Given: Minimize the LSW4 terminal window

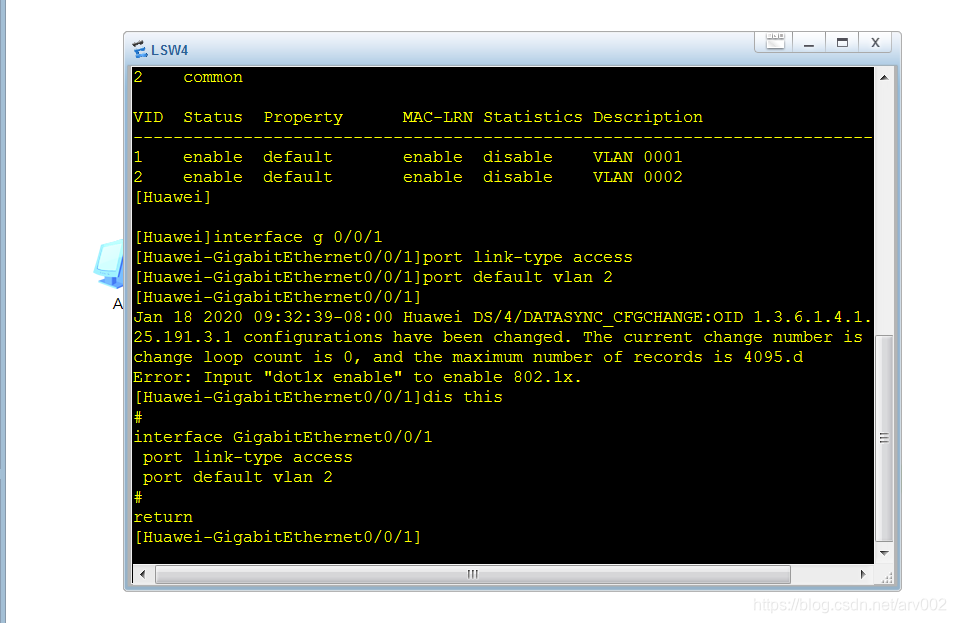Looking at the screenshot, I should (x=809, y=42).
